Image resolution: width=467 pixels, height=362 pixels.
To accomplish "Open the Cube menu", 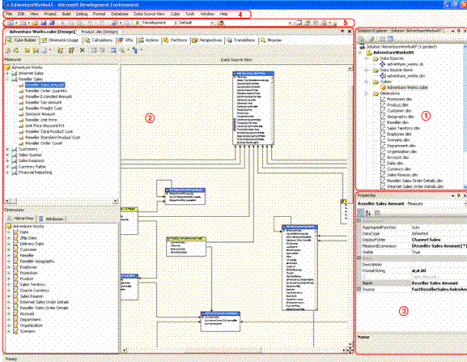I will point(175,14).
